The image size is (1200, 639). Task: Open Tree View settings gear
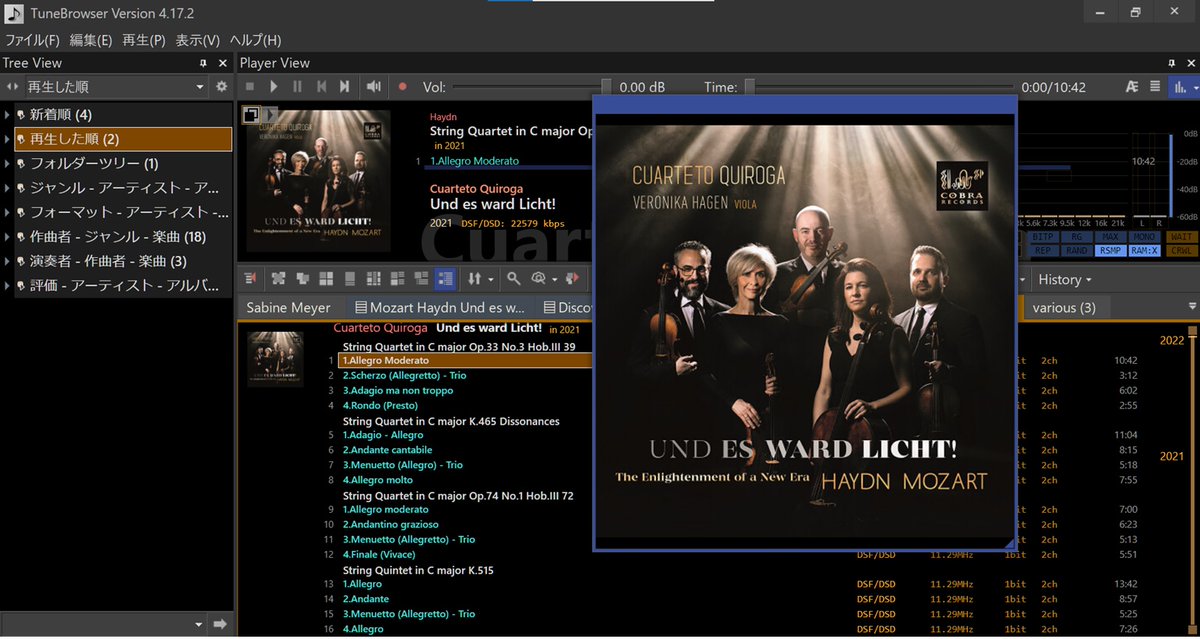(x=222, y=87)
